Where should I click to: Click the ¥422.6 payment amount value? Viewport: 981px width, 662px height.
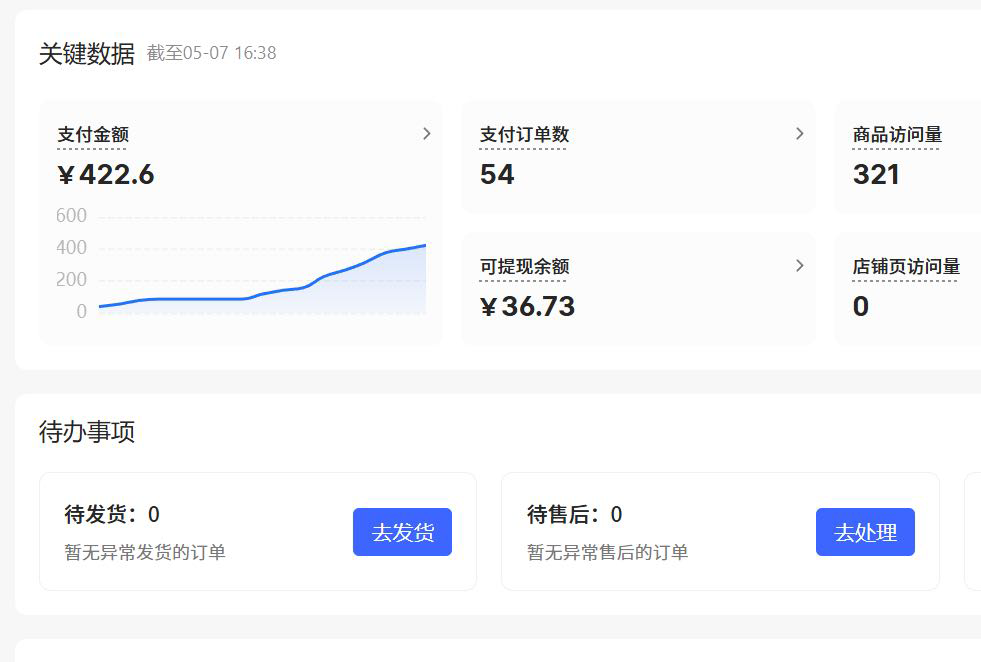tap(106, 175)
